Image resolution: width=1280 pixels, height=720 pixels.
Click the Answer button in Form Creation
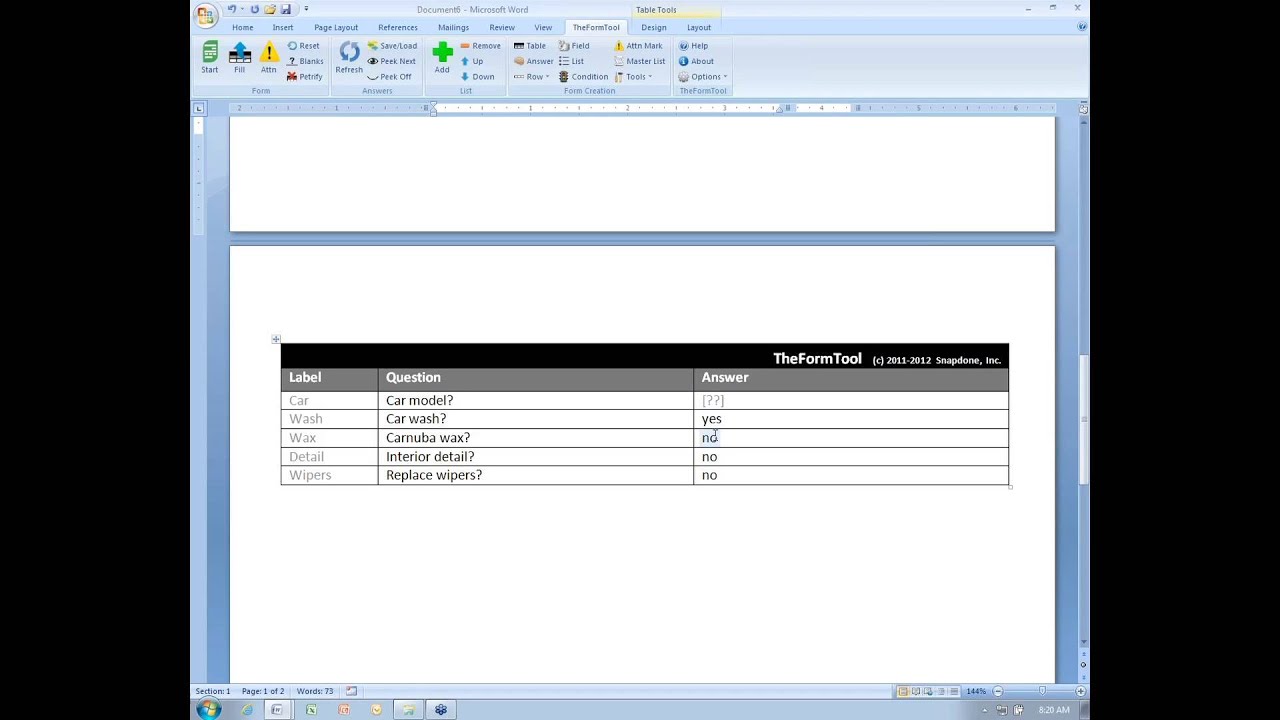pos(533,61)
